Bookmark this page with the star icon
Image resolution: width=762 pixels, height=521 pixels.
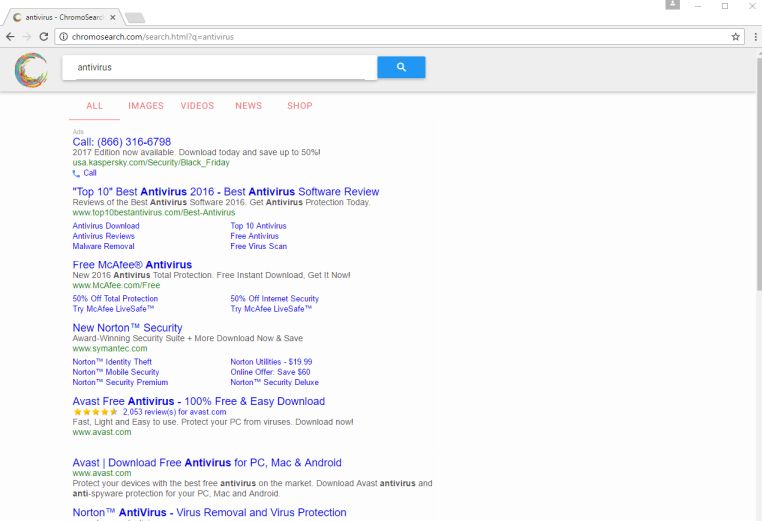[735, 36]
